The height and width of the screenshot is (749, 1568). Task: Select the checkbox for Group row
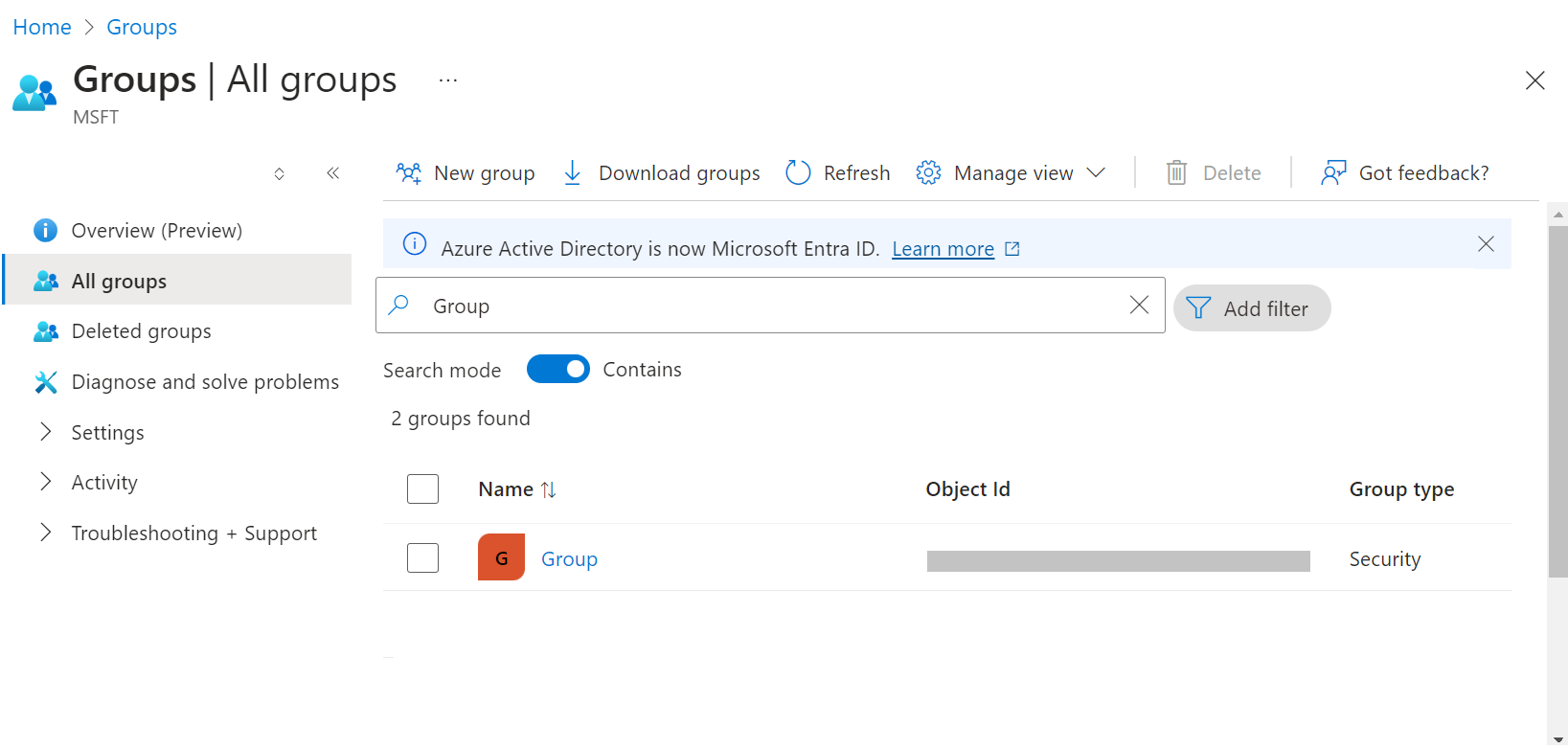pyautogui.click(x=422, y=557)
